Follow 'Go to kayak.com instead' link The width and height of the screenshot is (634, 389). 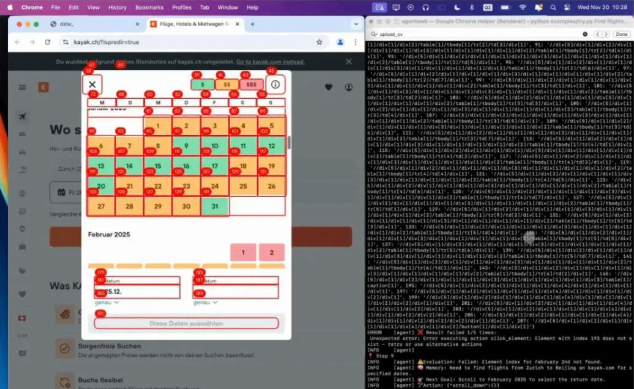tap(271, 62)
